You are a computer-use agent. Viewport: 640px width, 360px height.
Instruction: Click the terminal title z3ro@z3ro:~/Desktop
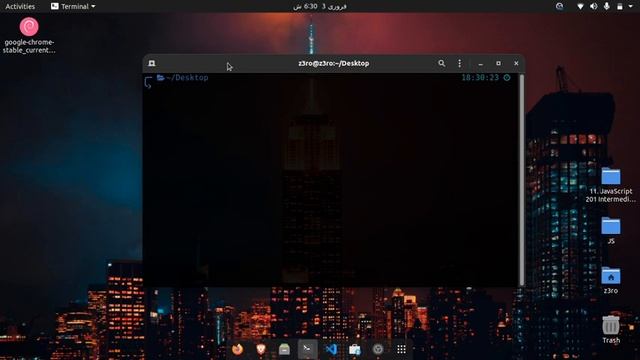coord(333,63)
